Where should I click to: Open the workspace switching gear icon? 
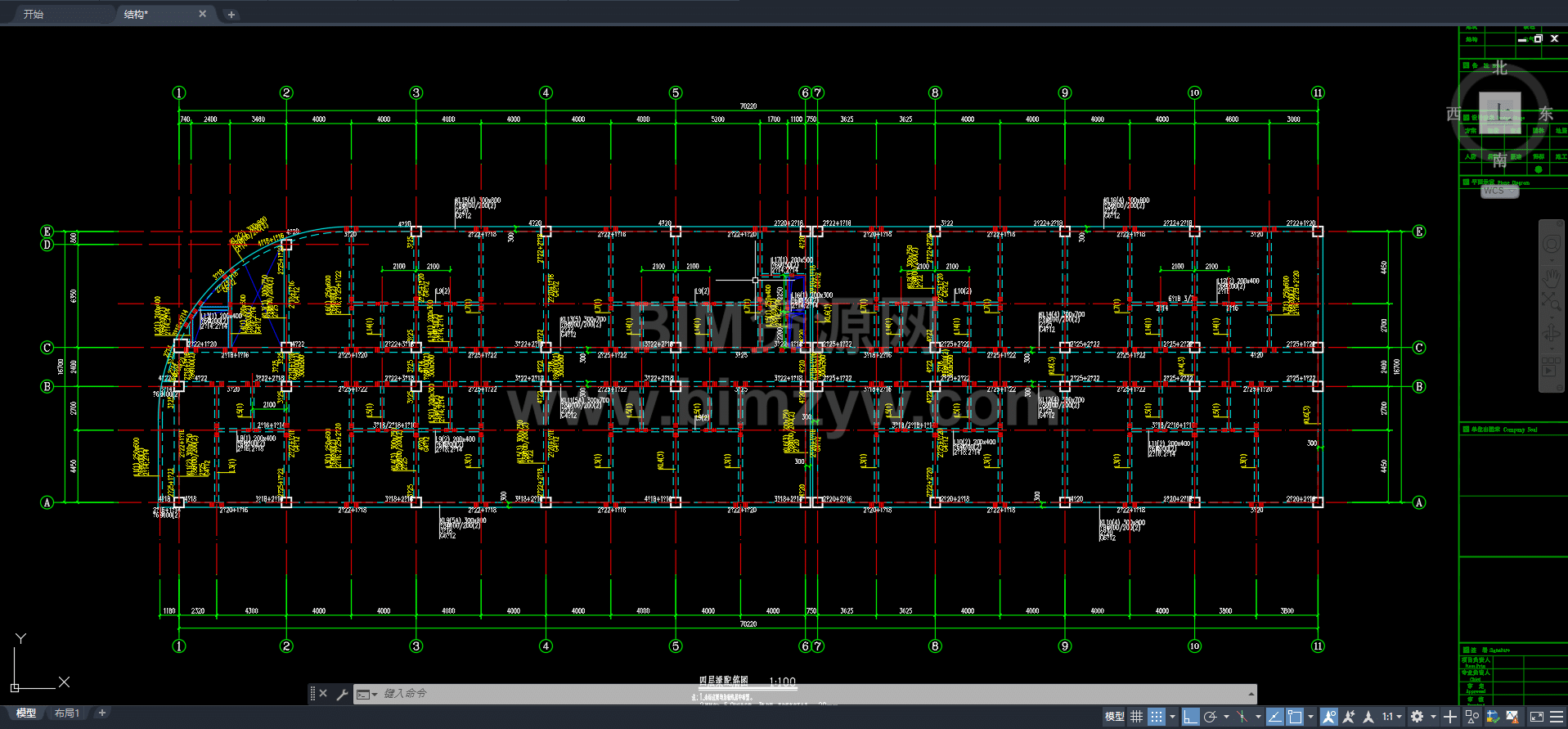pos(1417,717)
